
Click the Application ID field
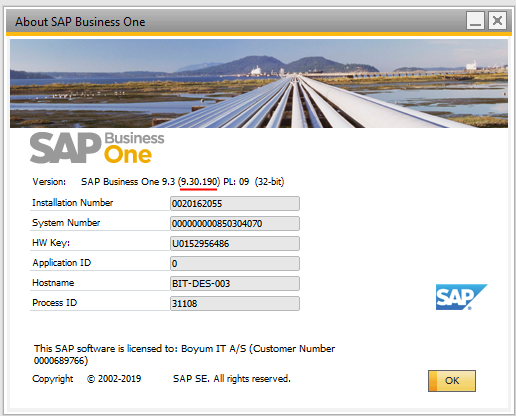tap(235, 263)
